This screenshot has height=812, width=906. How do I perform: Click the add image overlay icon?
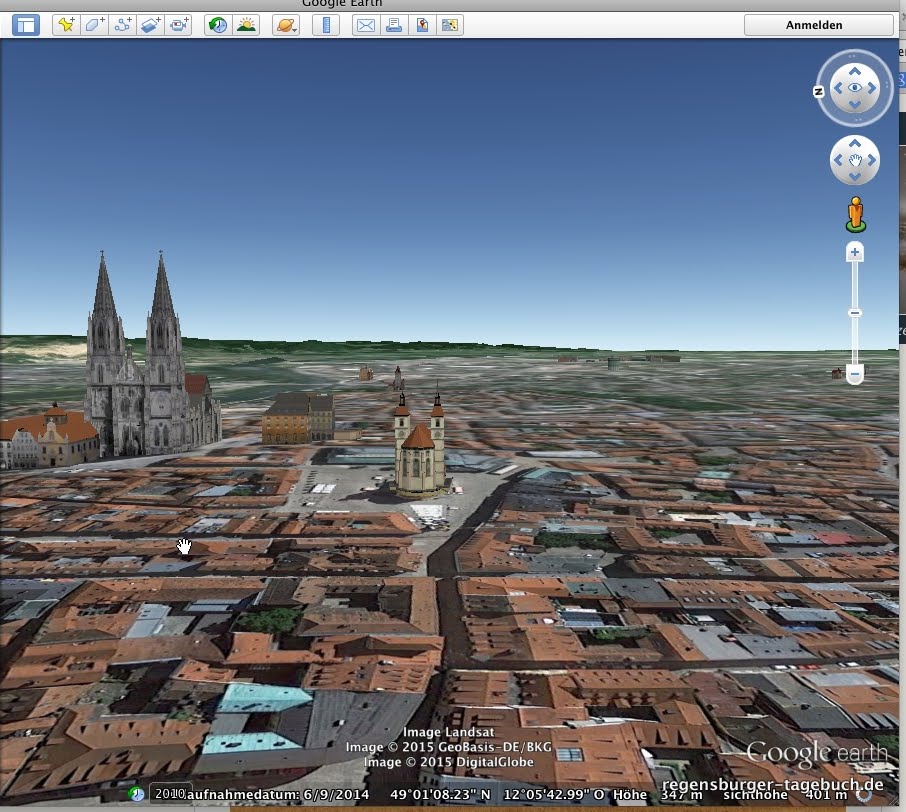click(151, 25)
